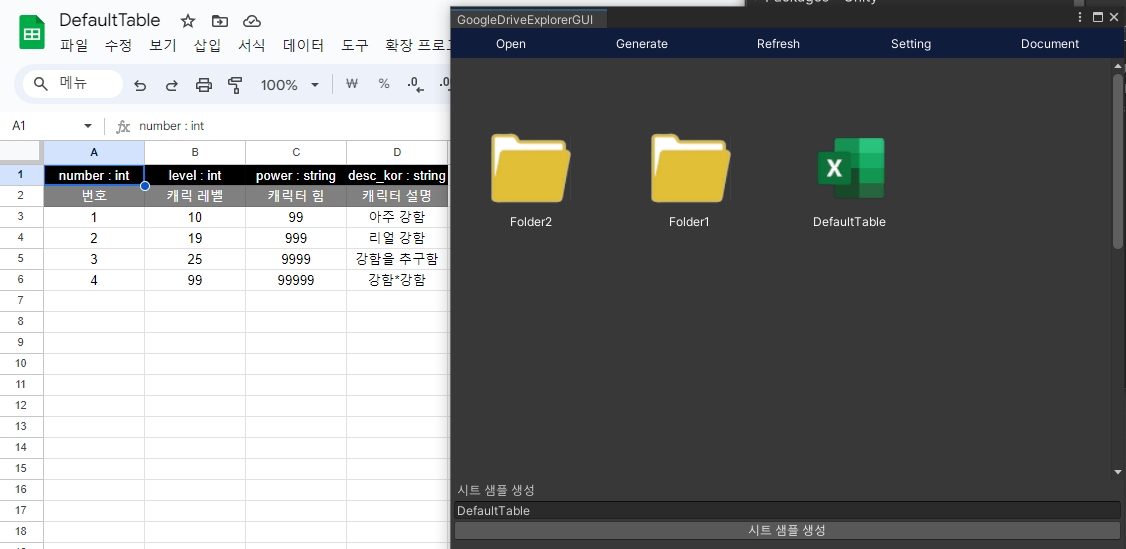Apply percent number format
This screenshot has width=1126, height=549.
point(384,84)
